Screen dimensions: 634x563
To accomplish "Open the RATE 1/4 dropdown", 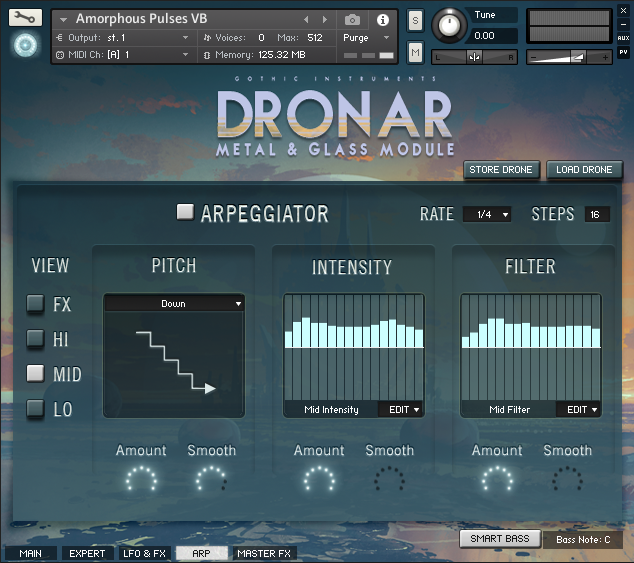I will click(487, 214).
